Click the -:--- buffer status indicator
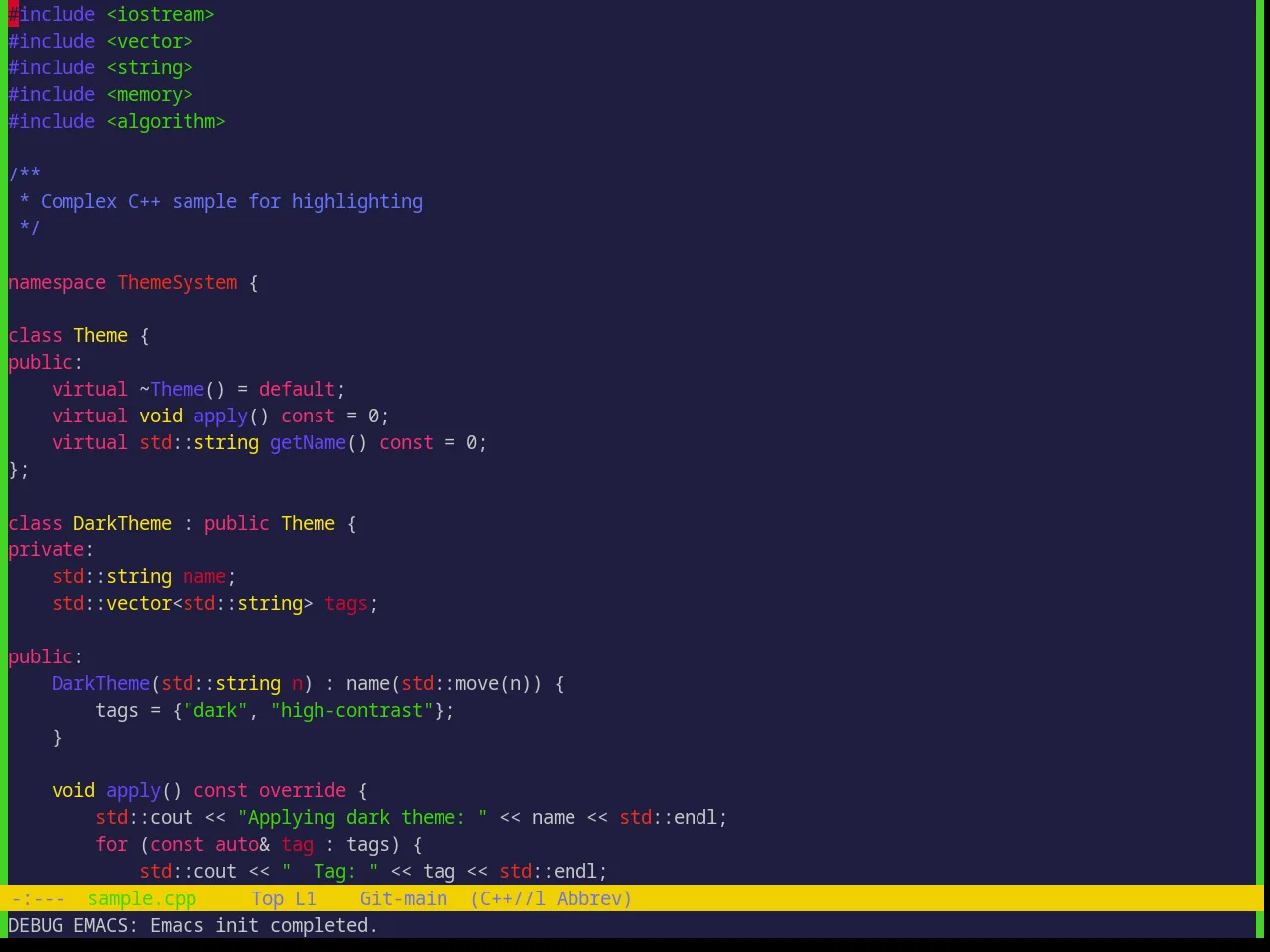Viewport: 1270px width, 952px height. coord(38,898)
